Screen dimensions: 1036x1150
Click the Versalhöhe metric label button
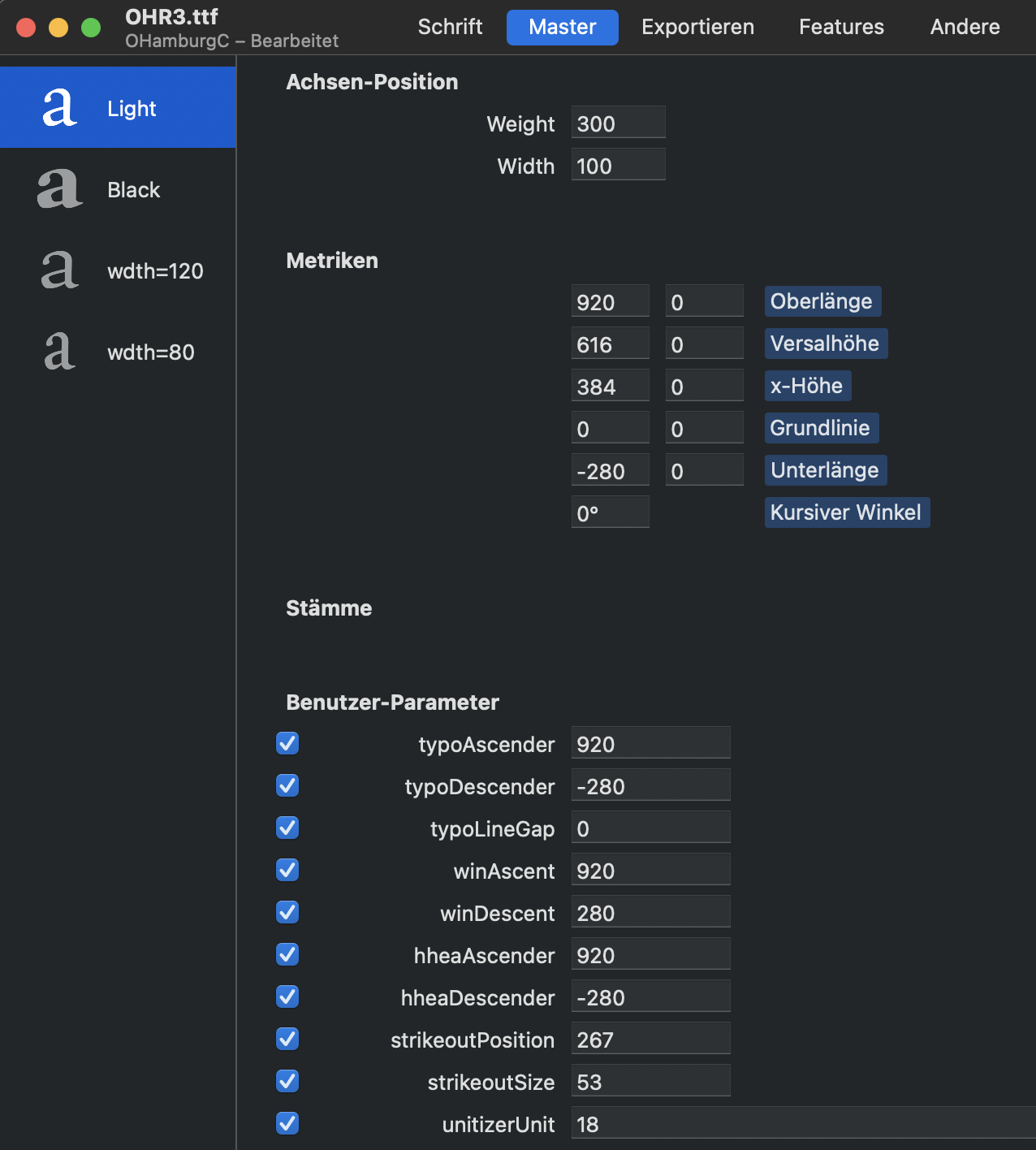point(826,344)
